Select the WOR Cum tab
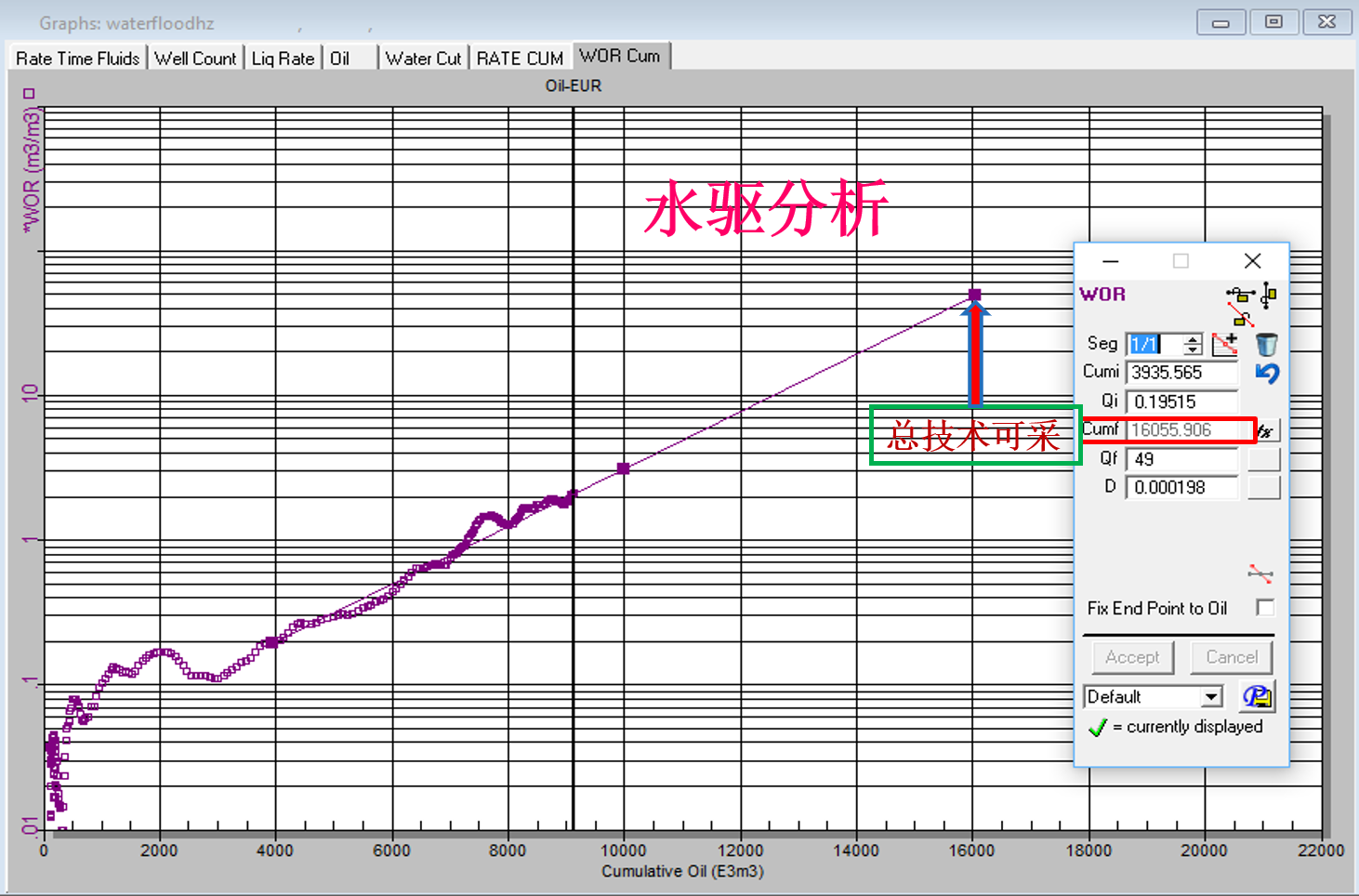1359x896 pixels. coord(621,56)
